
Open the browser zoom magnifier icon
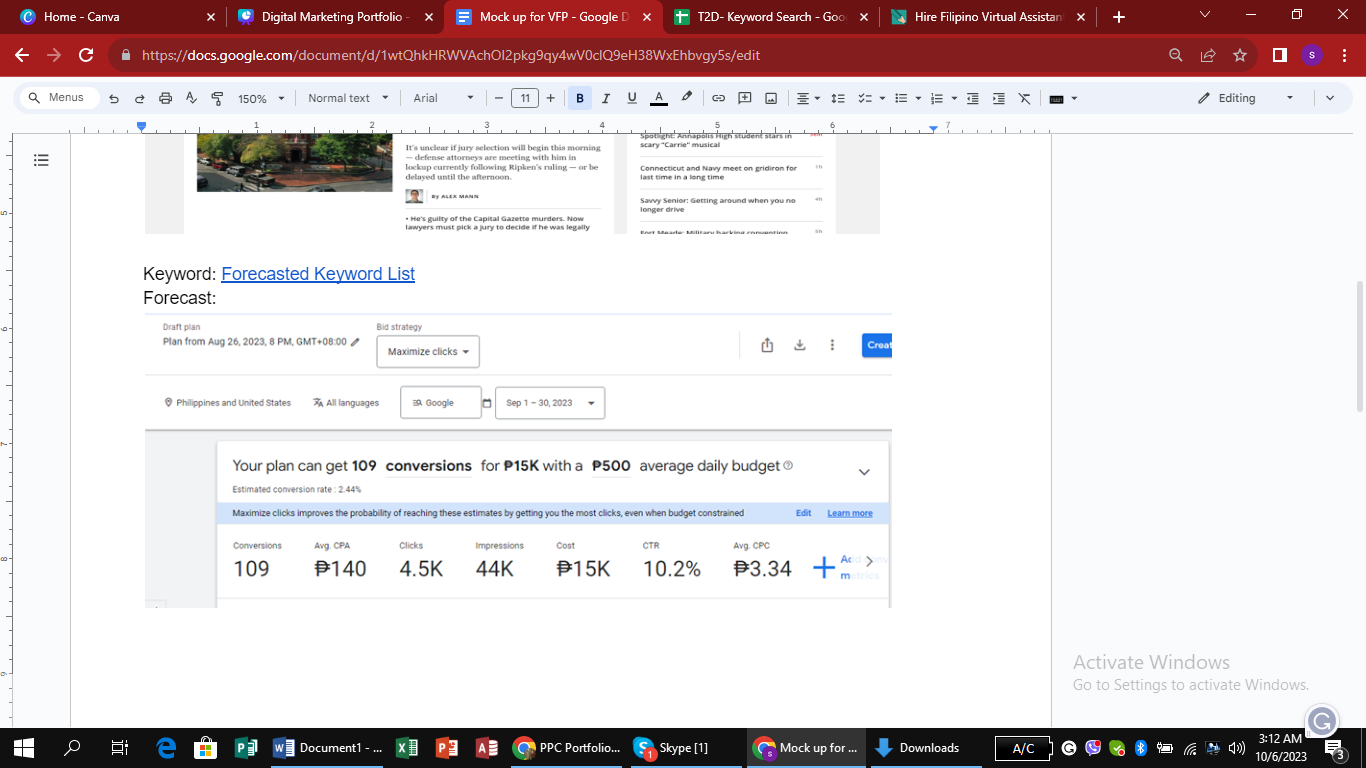pos(1176,56)
